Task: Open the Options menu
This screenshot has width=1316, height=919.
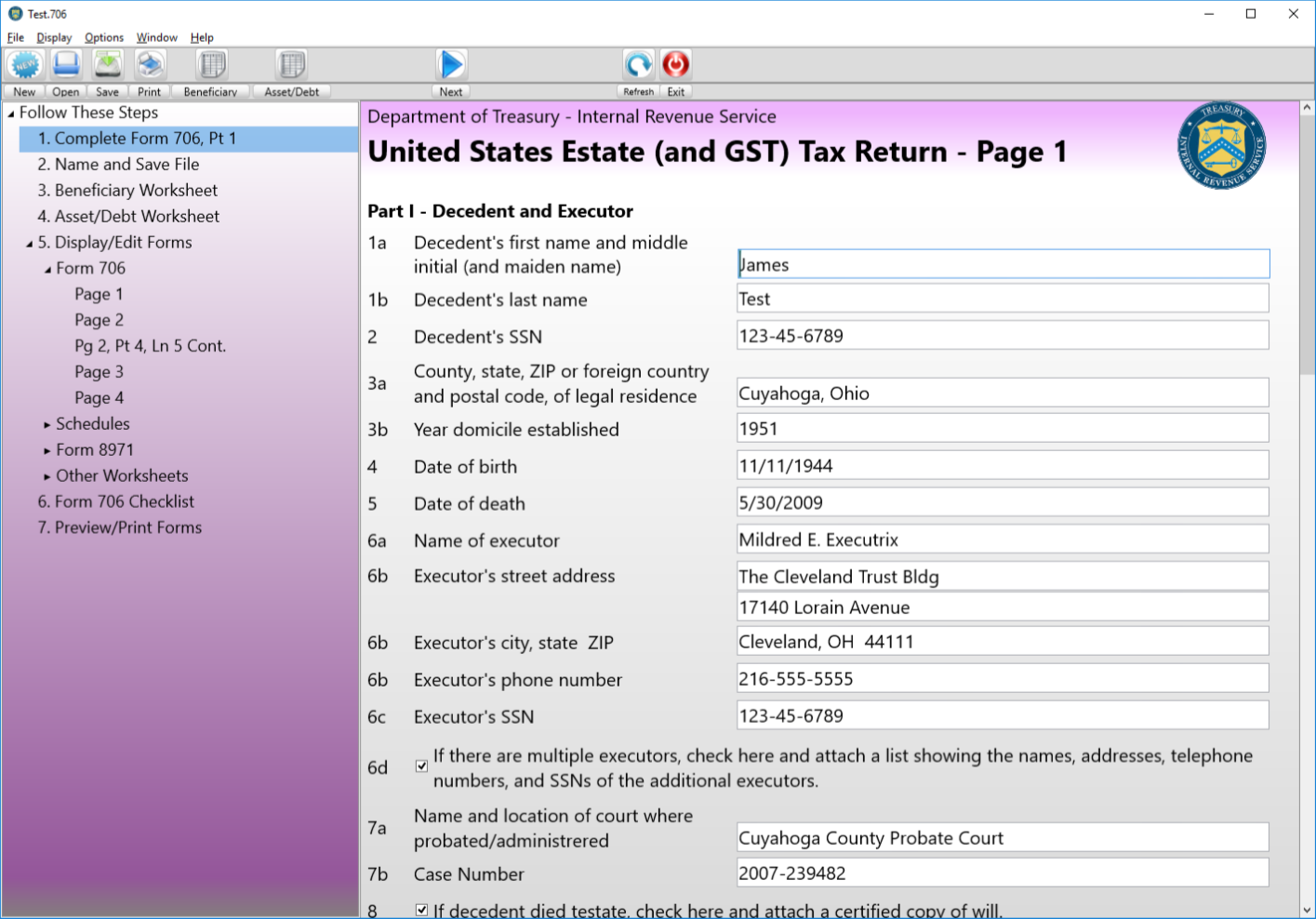Action: (x=104, y=37)
